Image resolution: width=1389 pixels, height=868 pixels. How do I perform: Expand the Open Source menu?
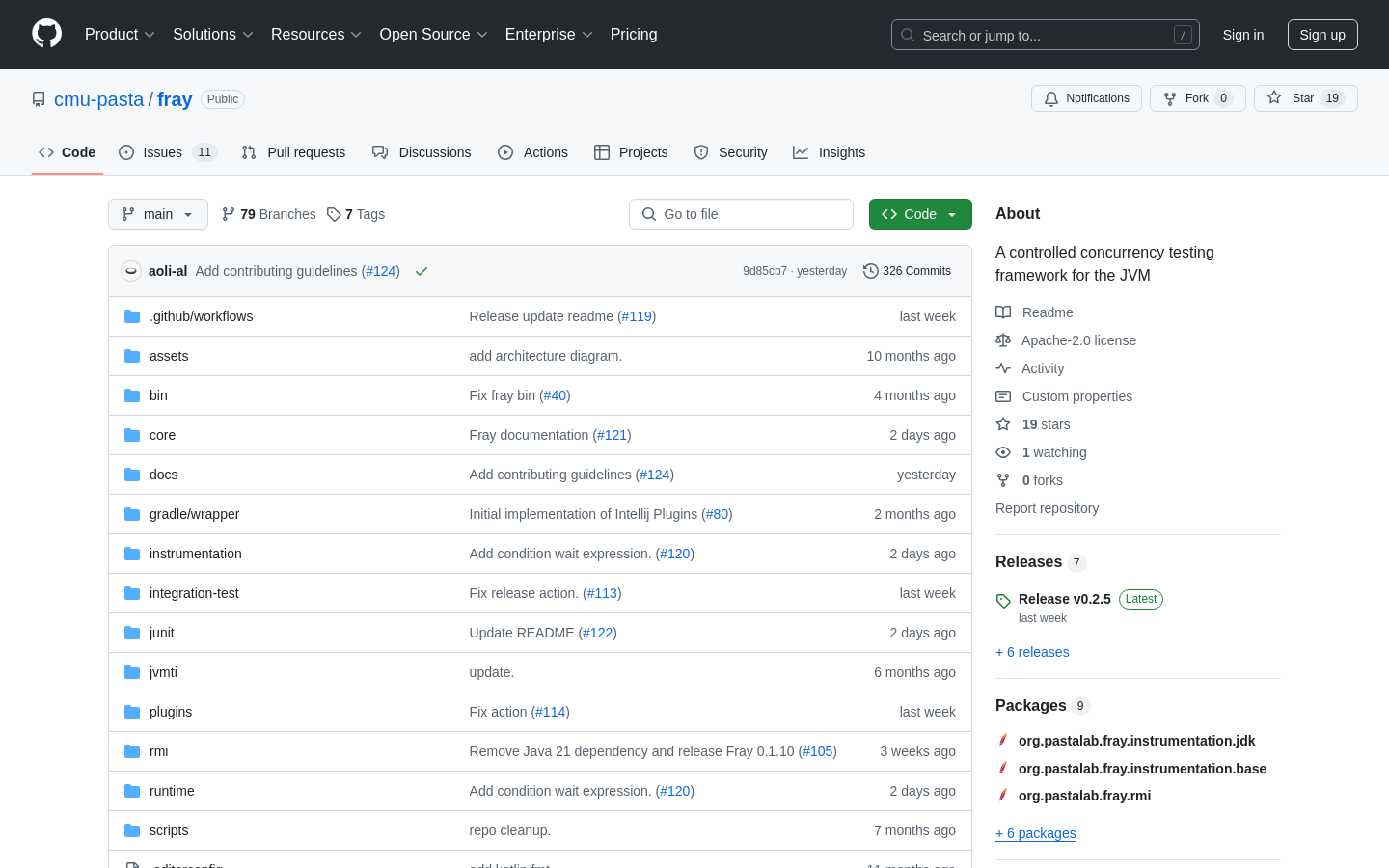pyautogui.click(x=434, y=35)
